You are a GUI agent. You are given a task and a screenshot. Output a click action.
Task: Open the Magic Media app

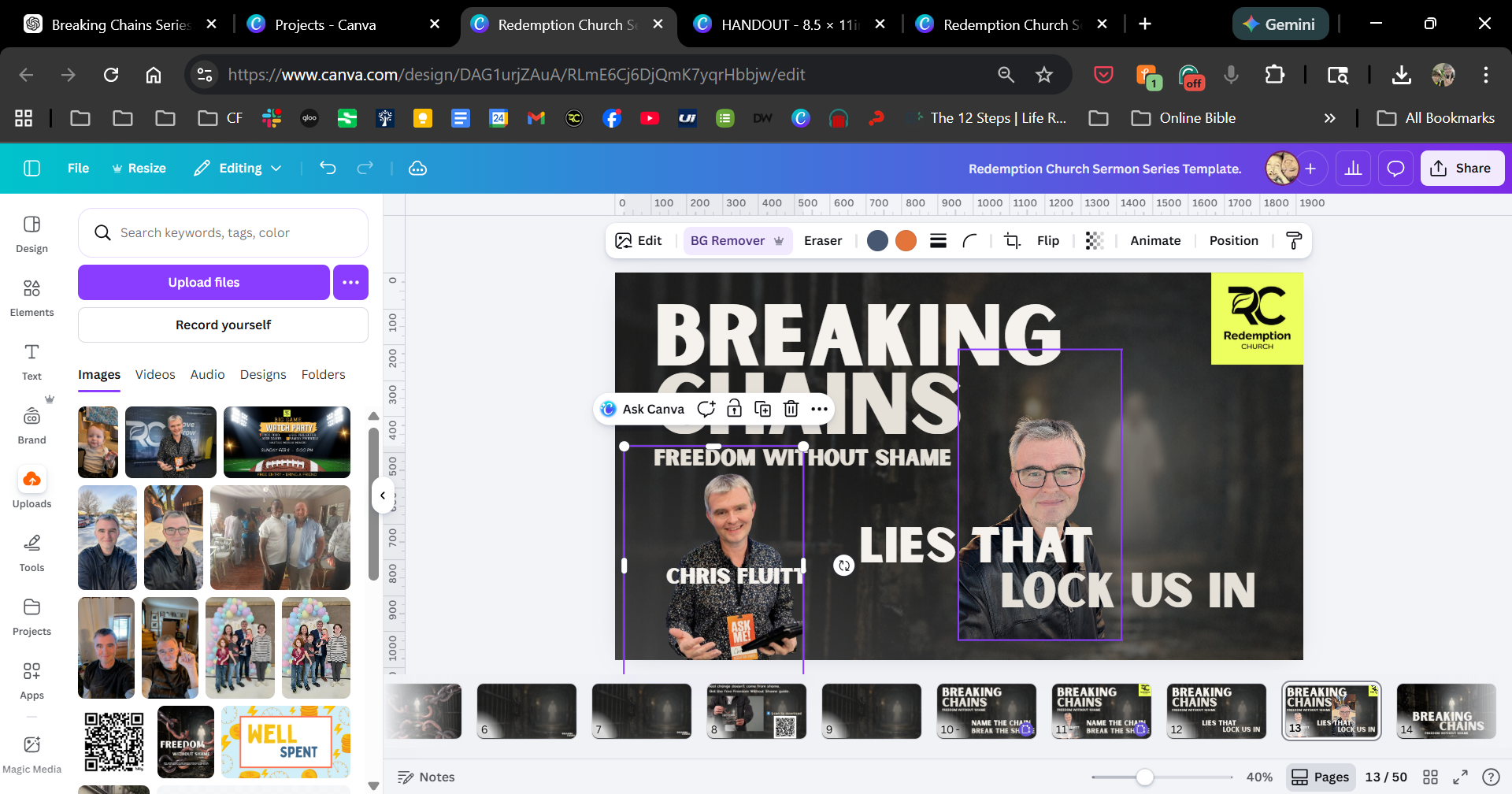coord(31,754)
